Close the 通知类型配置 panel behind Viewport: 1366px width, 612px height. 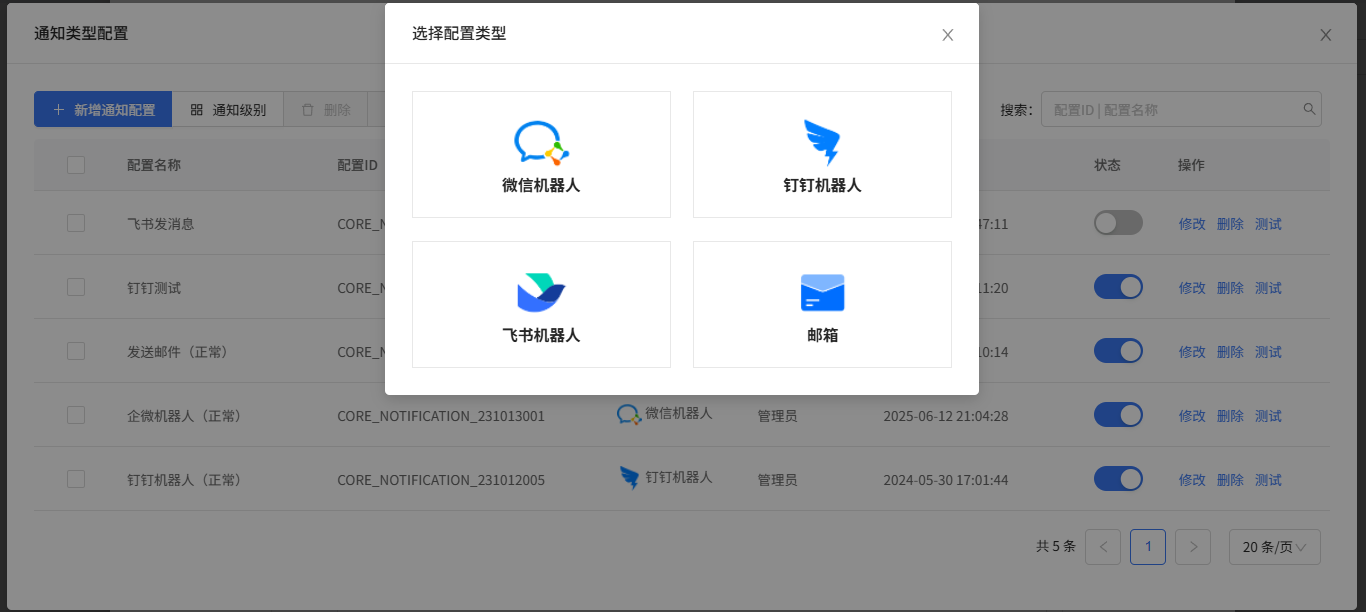[1326, 35]
